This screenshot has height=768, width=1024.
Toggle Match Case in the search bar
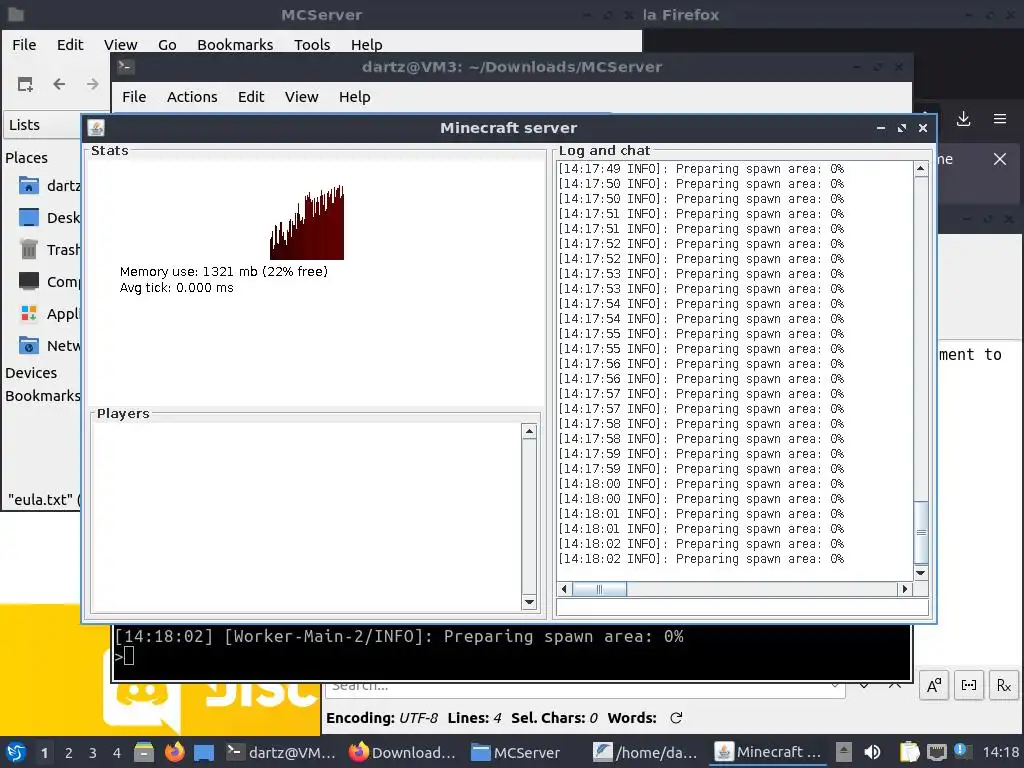(934, 685)
